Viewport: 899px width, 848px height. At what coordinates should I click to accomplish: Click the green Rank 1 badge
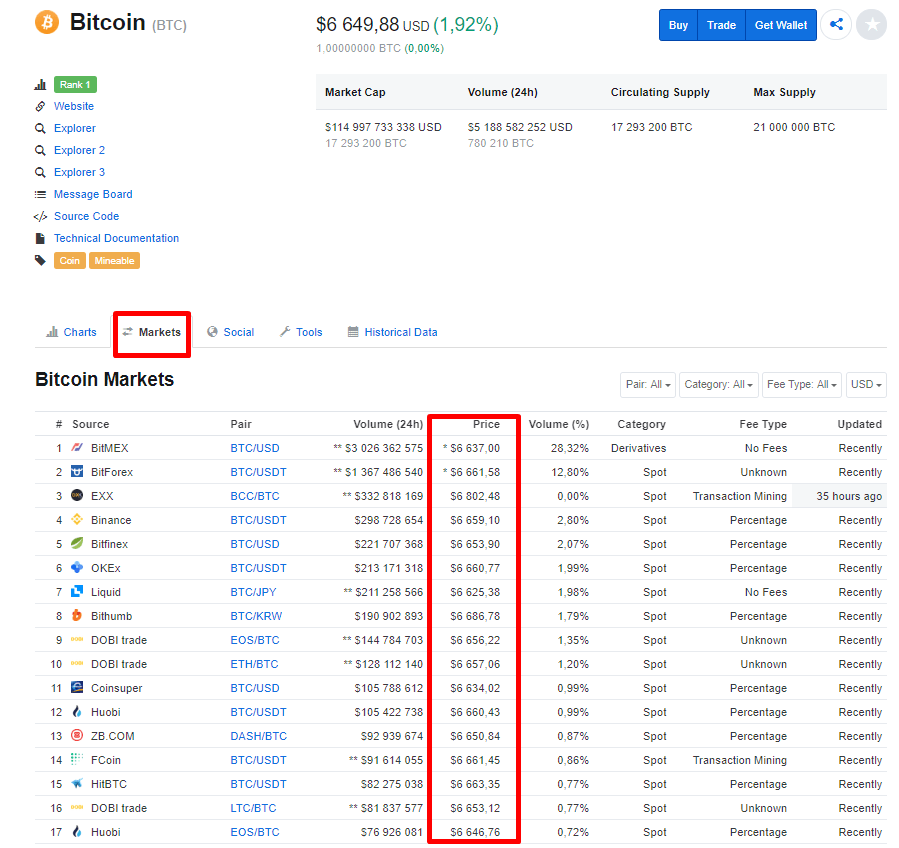click(75, 84)
